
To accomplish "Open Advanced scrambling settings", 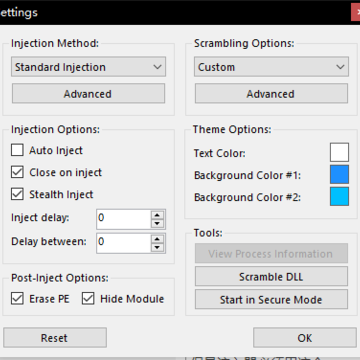I will 271,94.
